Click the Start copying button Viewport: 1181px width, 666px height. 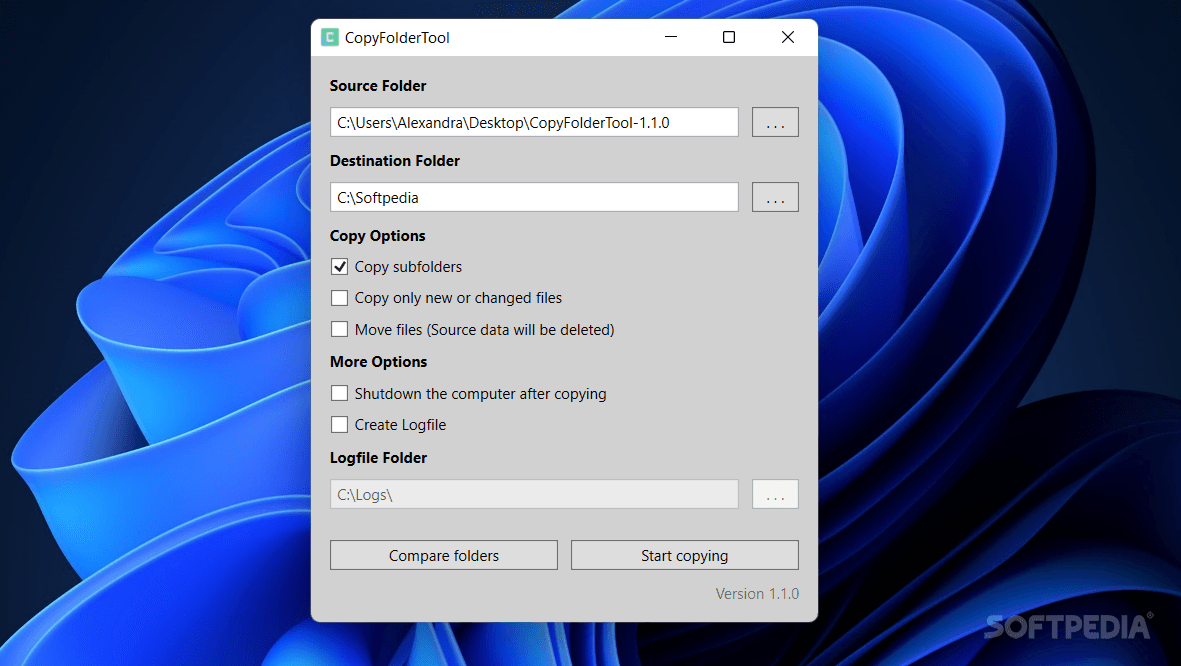685,555
